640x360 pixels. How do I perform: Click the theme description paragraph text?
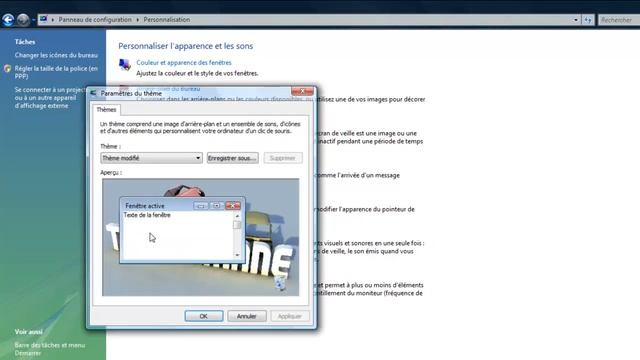(x=200, y=127)
